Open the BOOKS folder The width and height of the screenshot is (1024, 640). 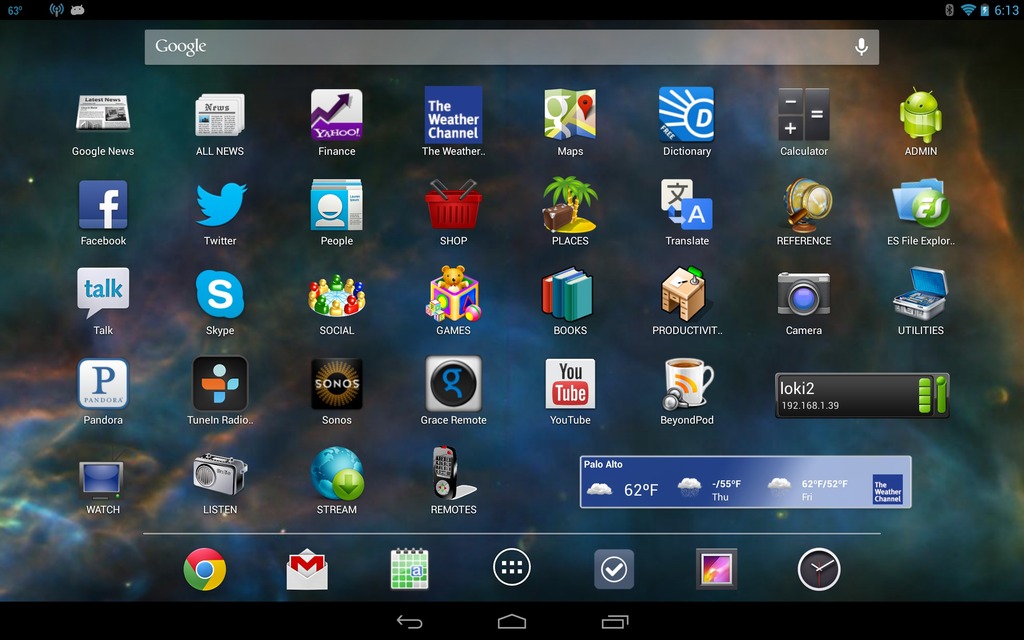568,294
